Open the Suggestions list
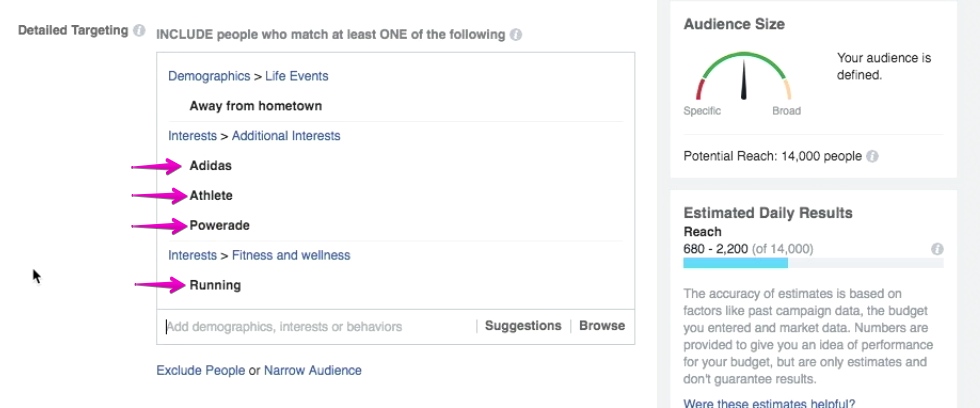 523,326
